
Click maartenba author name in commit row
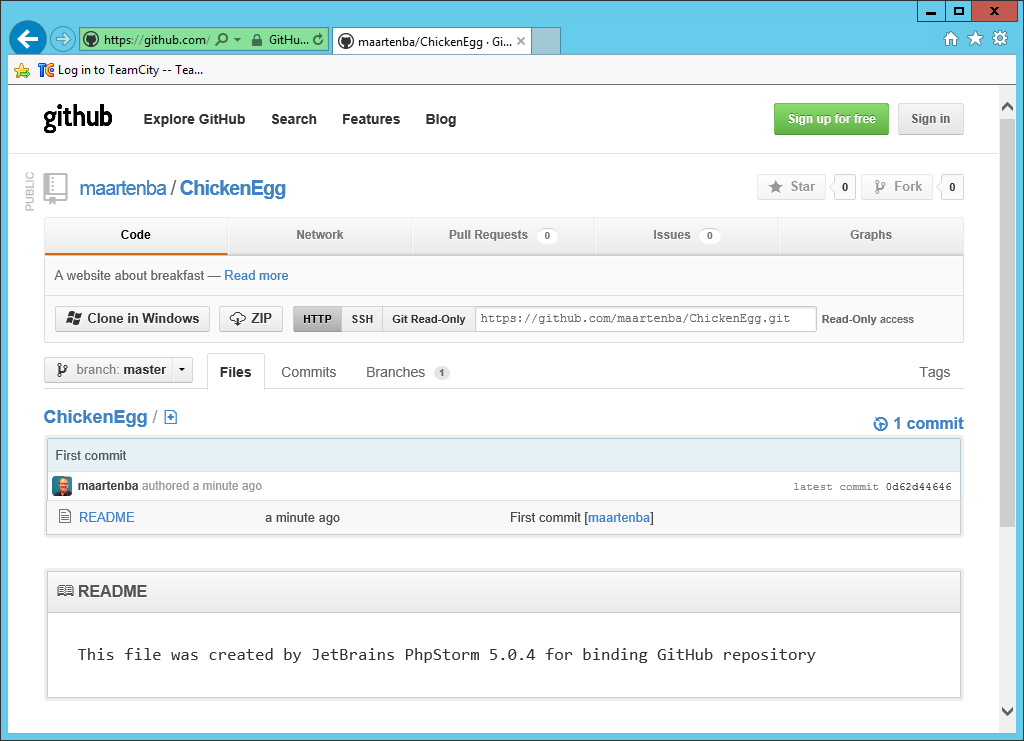tap(108, 486)
